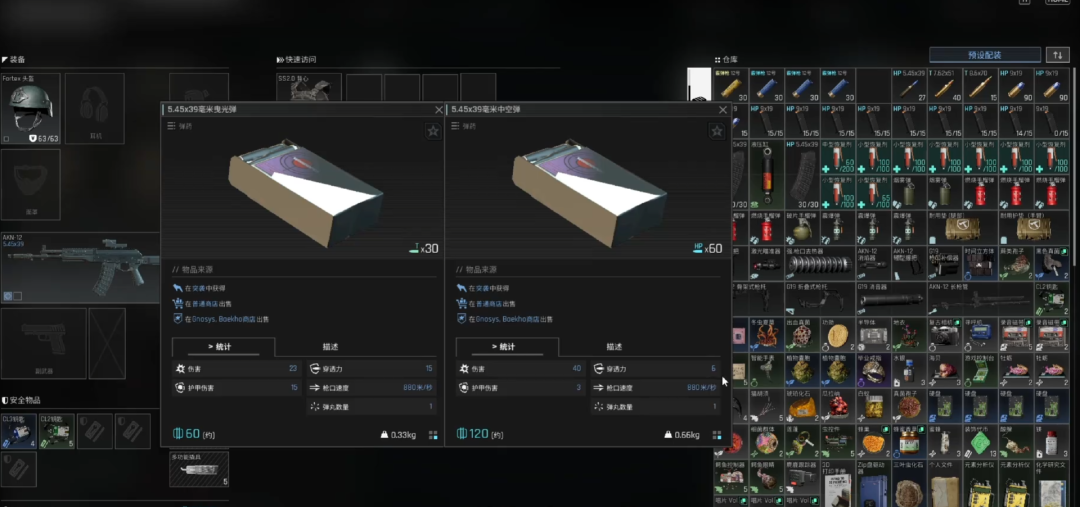Open the 统计 tab in the tracer ammo window
This screenshot has width=1080, height=507.
(223, 347)
